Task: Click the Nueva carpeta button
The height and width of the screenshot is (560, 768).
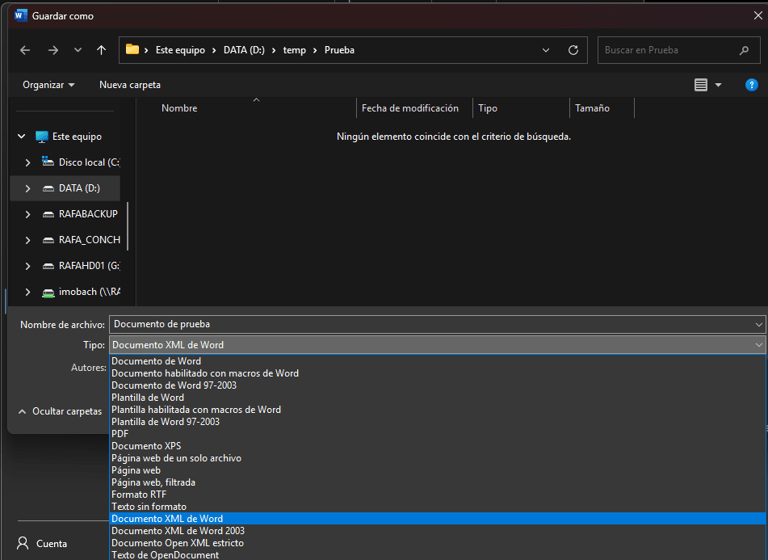Action: pos(130,85)
